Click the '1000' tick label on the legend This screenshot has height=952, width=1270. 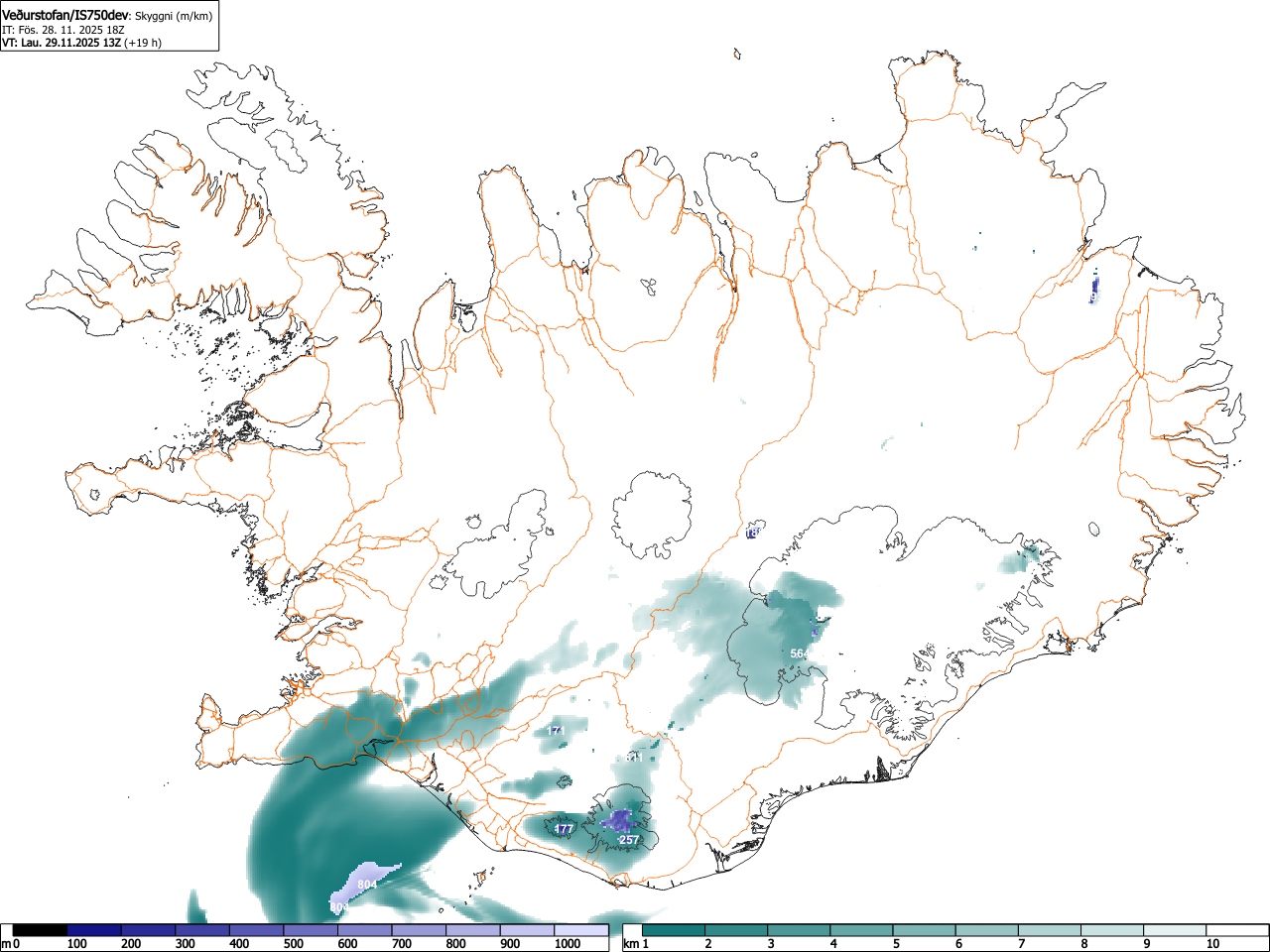568,944
